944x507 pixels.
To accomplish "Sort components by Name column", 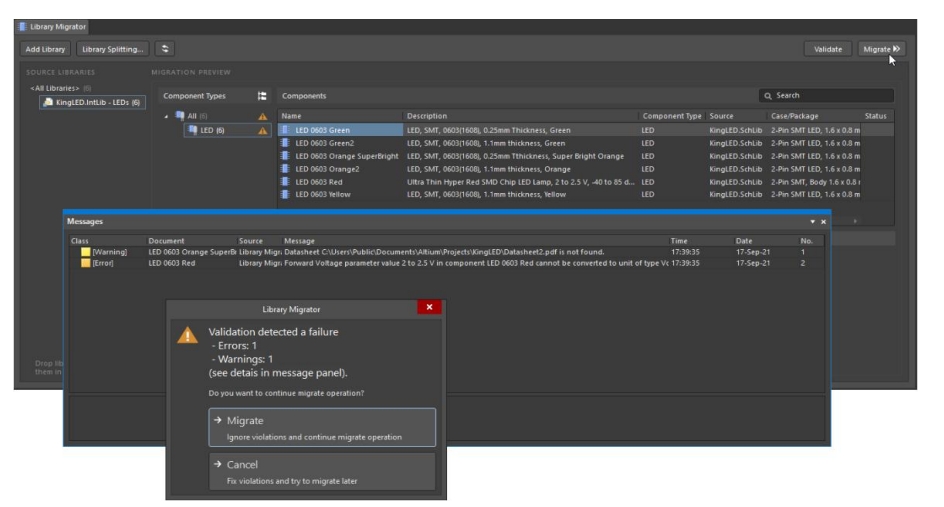I will 340,116.
